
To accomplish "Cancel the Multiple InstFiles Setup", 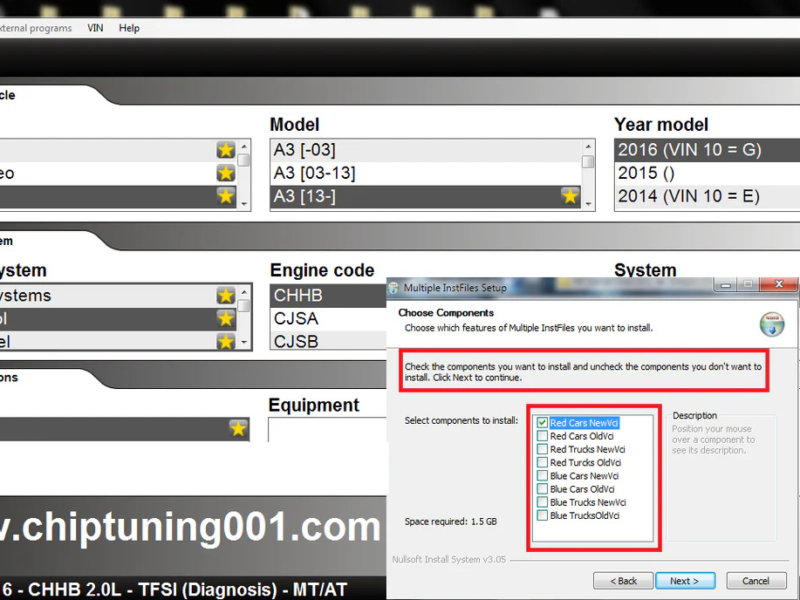I will (x=756, y=581).
